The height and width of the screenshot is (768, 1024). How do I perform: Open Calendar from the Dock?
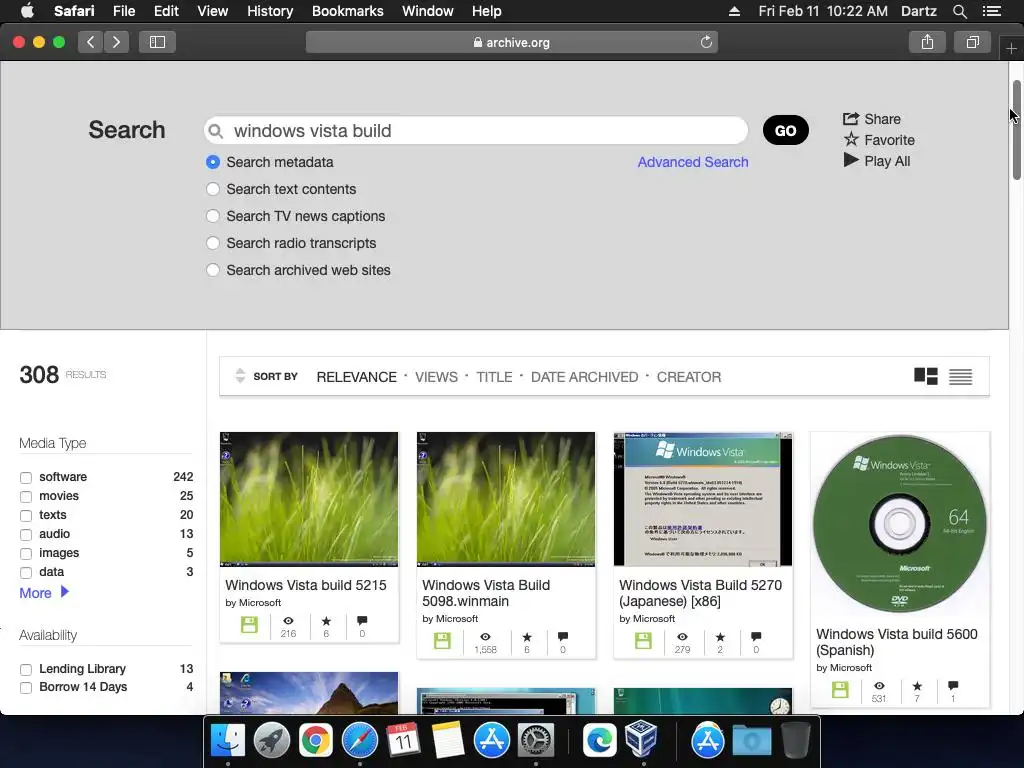(x=404, y=741)
